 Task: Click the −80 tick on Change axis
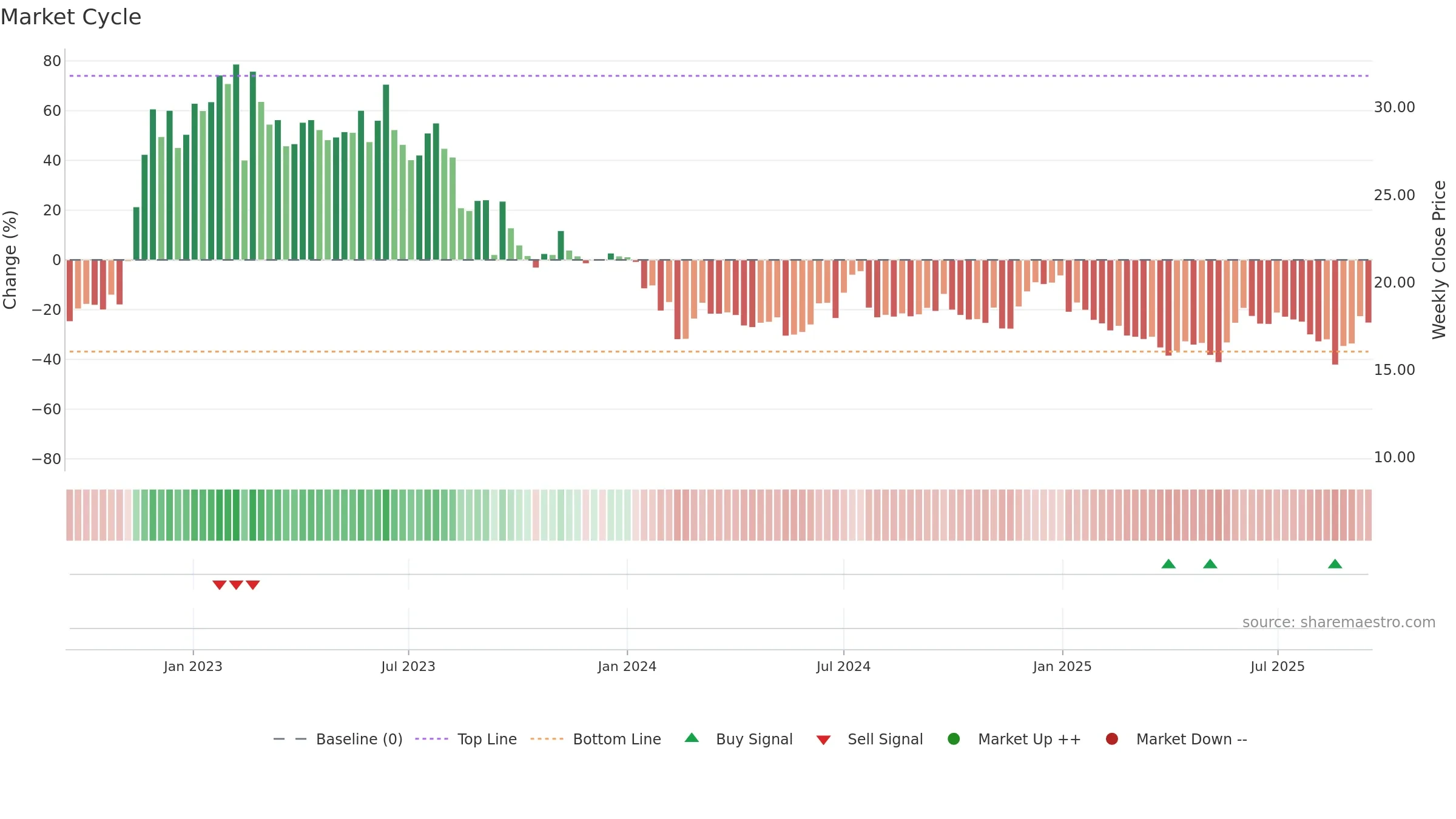click(x=47, y=459)
